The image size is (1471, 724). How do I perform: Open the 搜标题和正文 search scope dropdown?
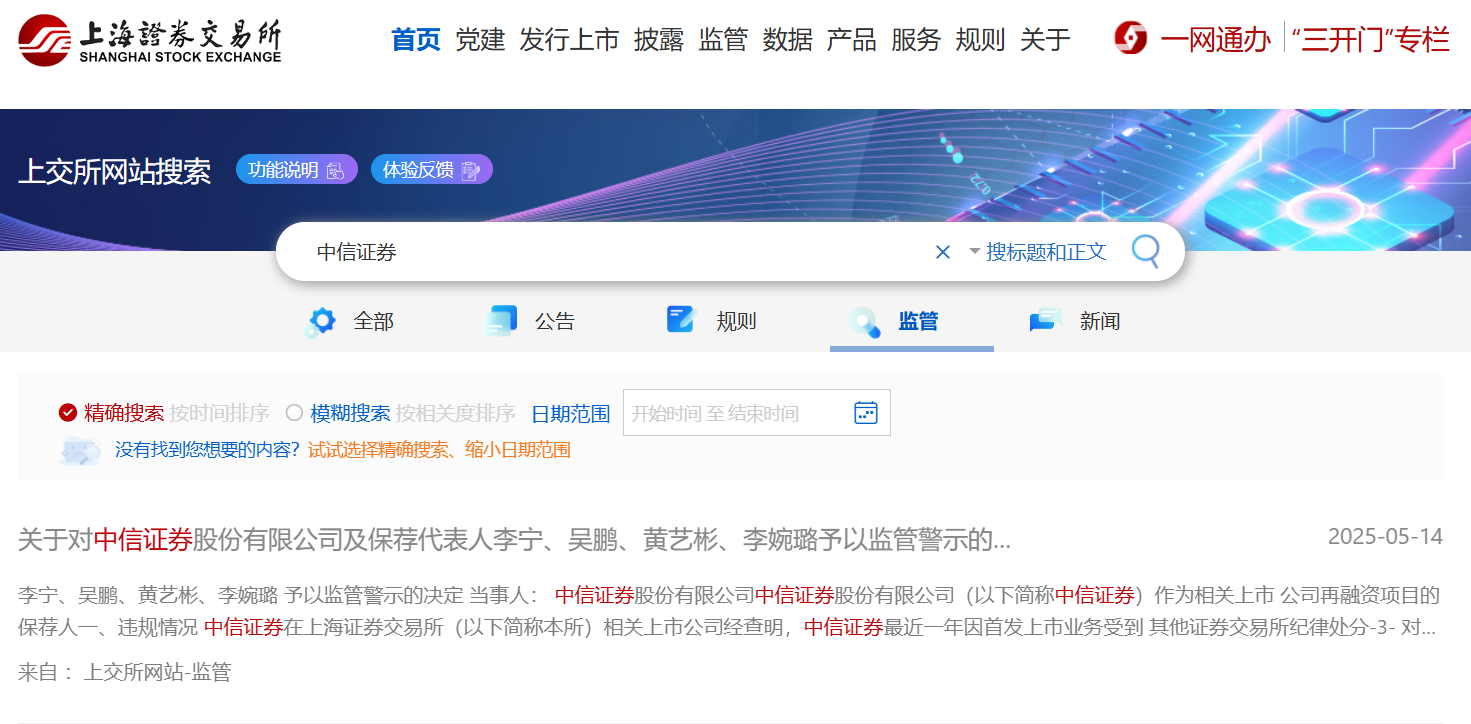pyautogui.click(x=1037, y=252)
